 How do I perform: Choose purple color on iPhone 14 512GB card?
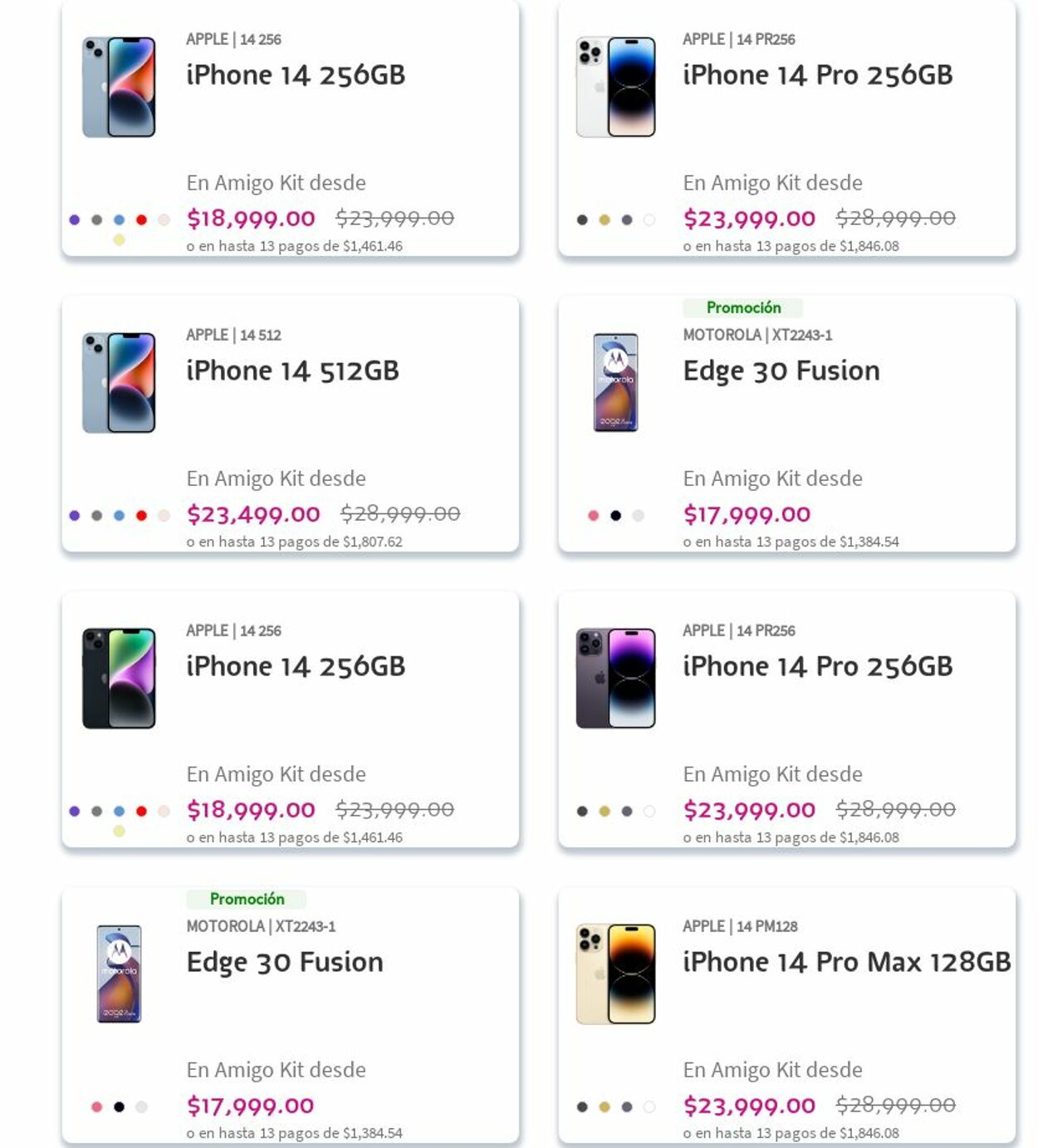click(75, 516)
